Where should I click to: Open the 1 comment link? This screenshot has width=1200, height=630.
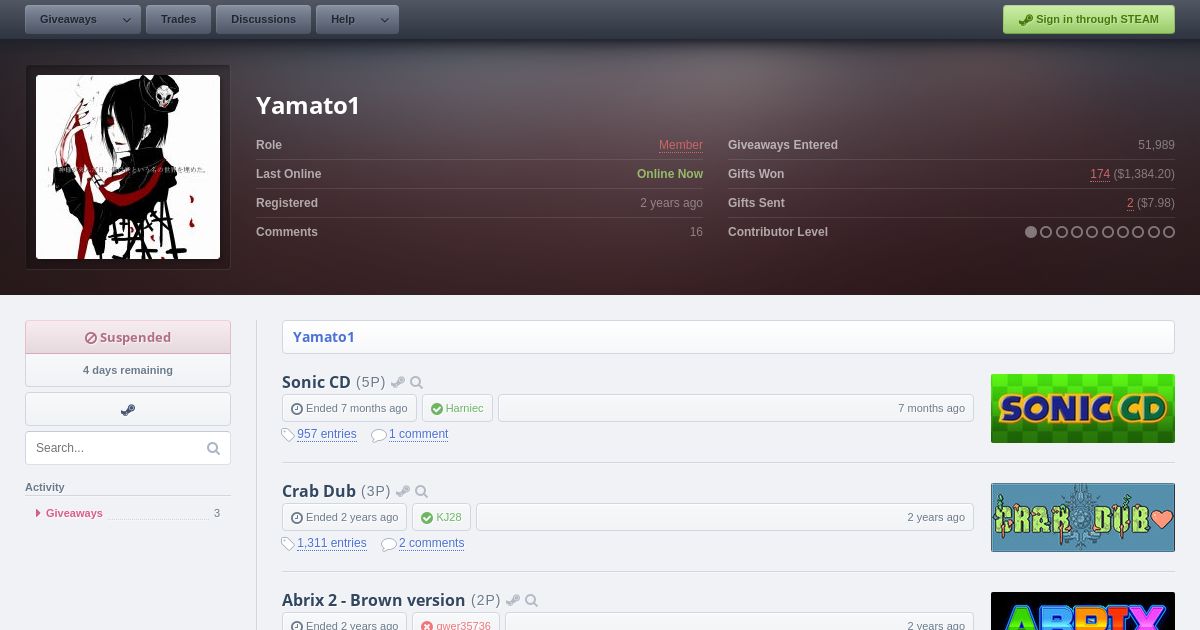coord(418,434)
